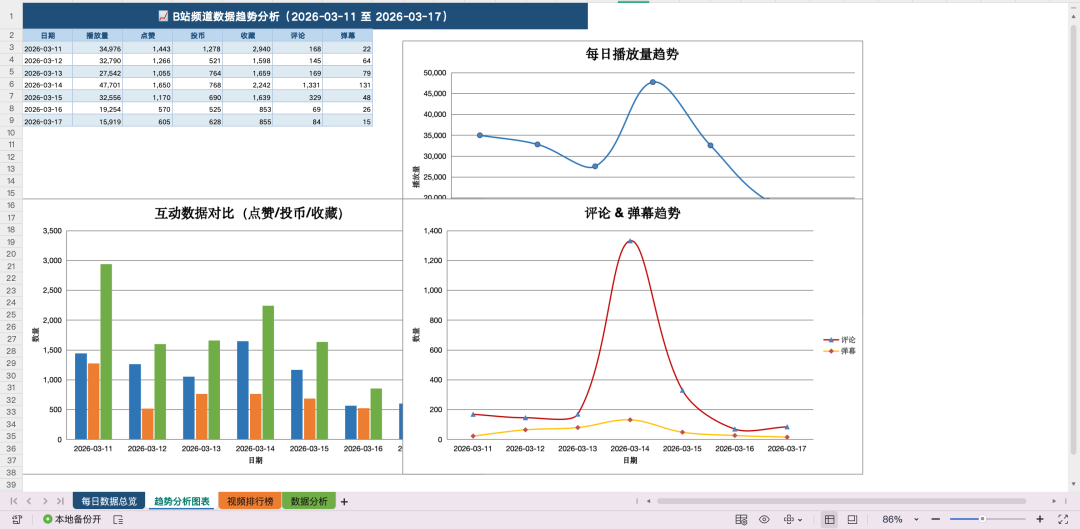Click row header 1
This screenshot has height=529, width=1080.
pyautogui.click(x=11, y=16)
